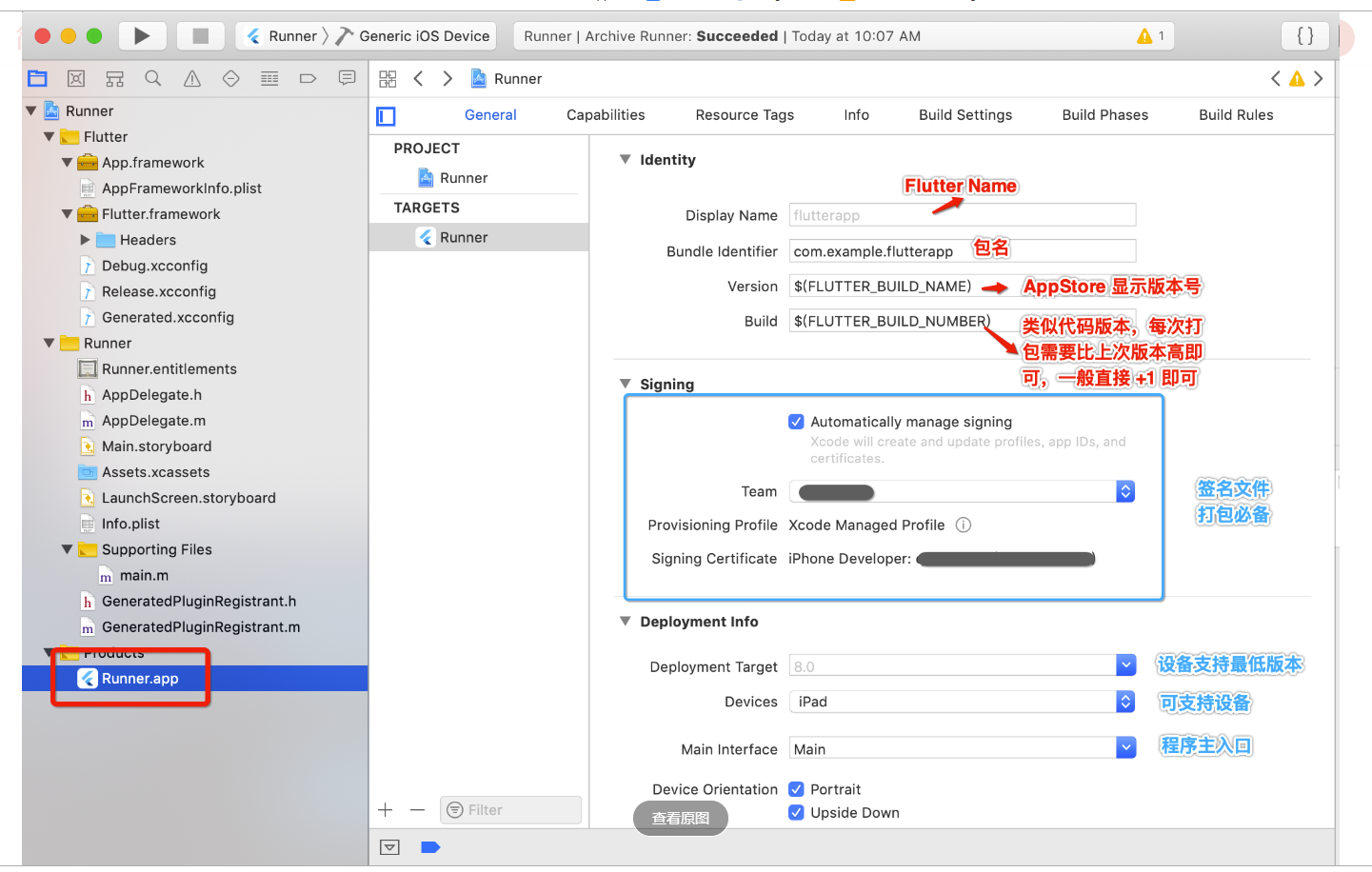Choose Generic iOS Device destination
This screenshot has height=872, width=1372.
pyautogui.click(x=412, y=36)
